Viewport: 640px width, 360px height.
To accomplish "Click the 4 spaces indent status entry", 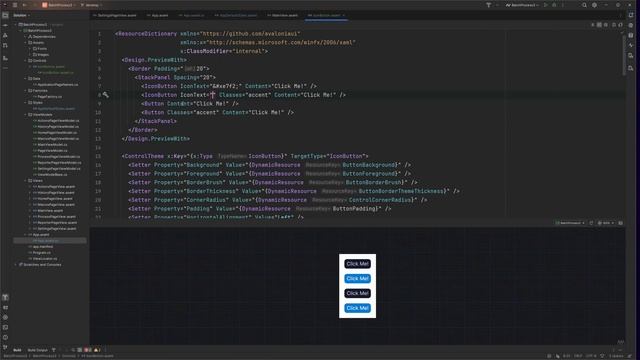I will tap(616, 356).
